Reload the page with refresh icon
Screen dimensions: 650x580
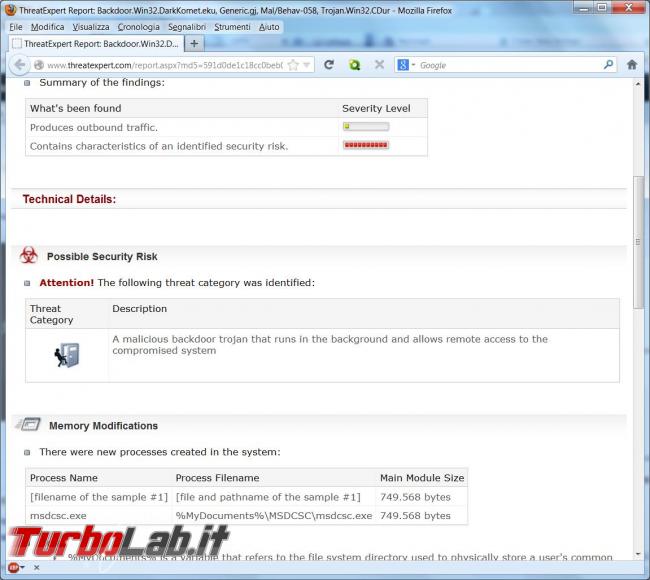[x=329, y=65]
